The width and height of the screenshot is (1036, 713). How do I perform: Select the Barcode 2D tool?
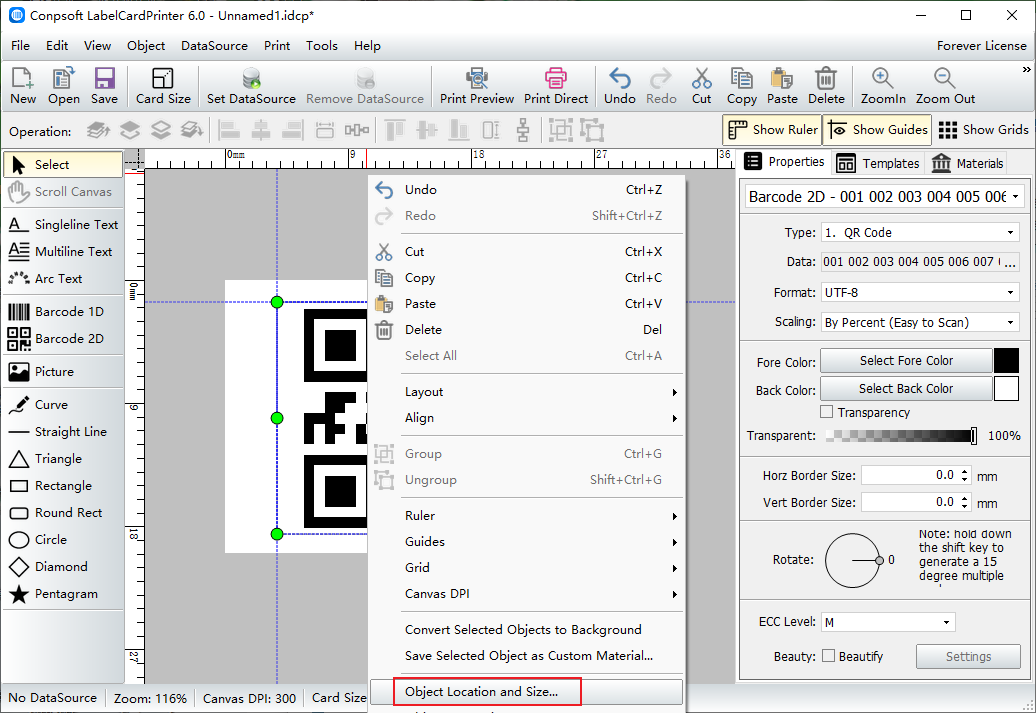(63, 338)
